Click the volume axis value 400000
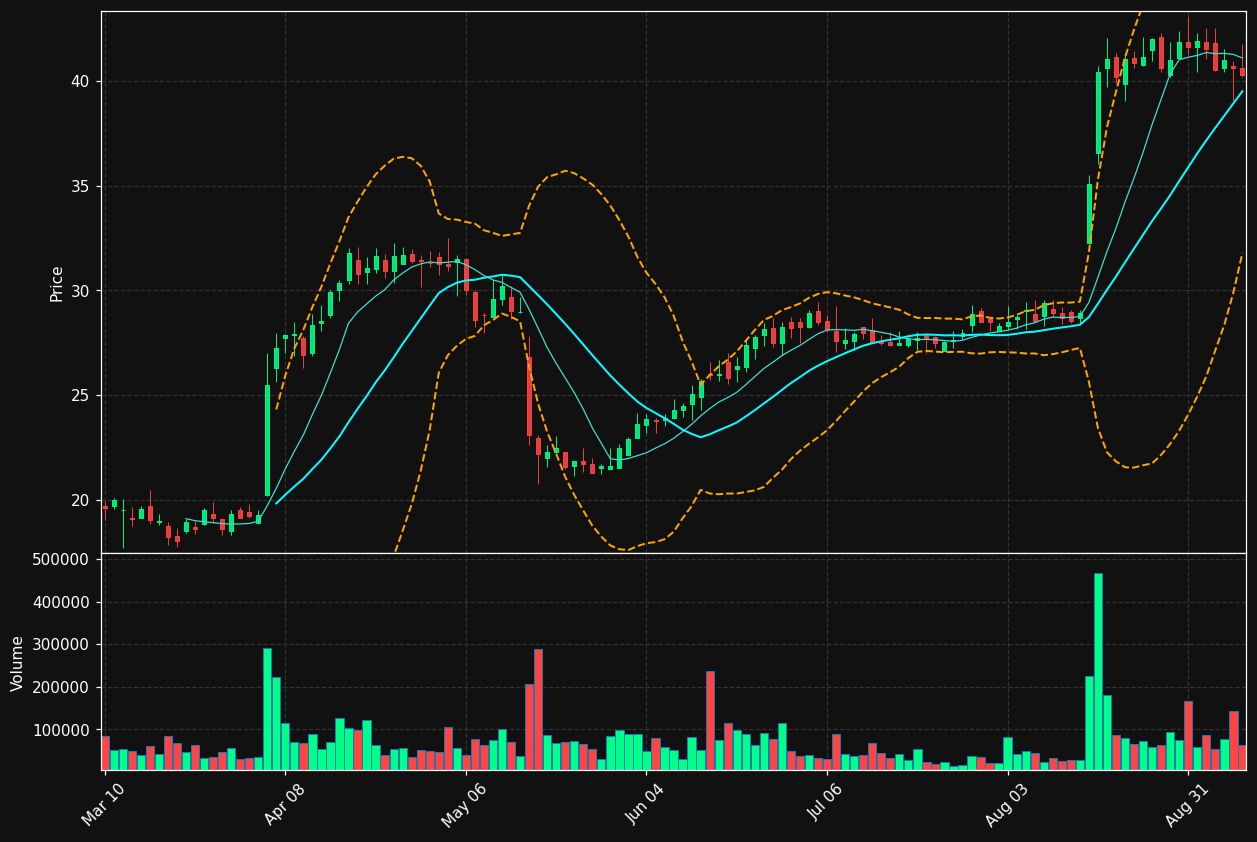Image resolution: width=1257 pixels, height=842 pixels. point(61,602)
